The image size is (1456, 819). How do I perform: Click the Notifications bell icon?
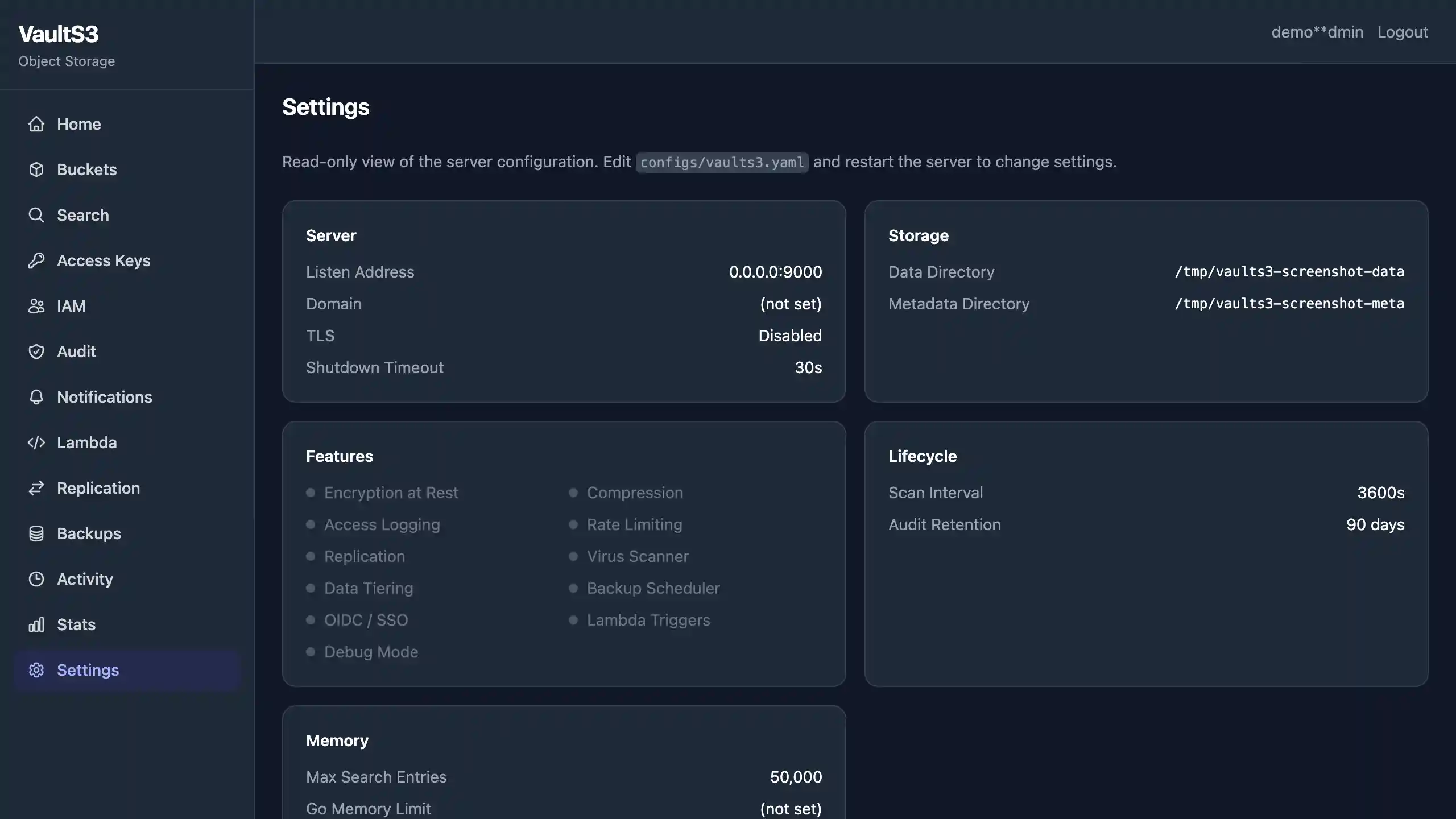click(36, 397)
